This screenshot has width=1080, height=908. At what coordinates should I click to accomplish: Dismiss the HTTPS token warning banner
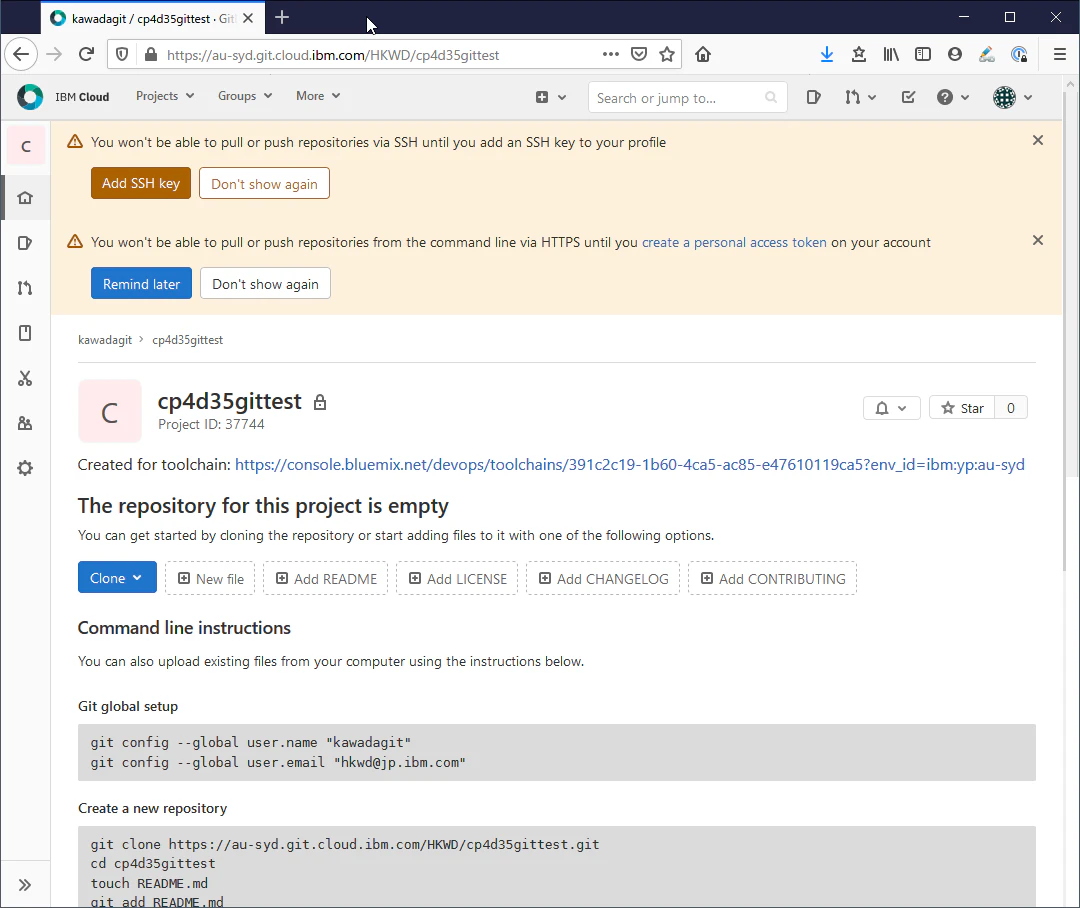coord(1038,240)
